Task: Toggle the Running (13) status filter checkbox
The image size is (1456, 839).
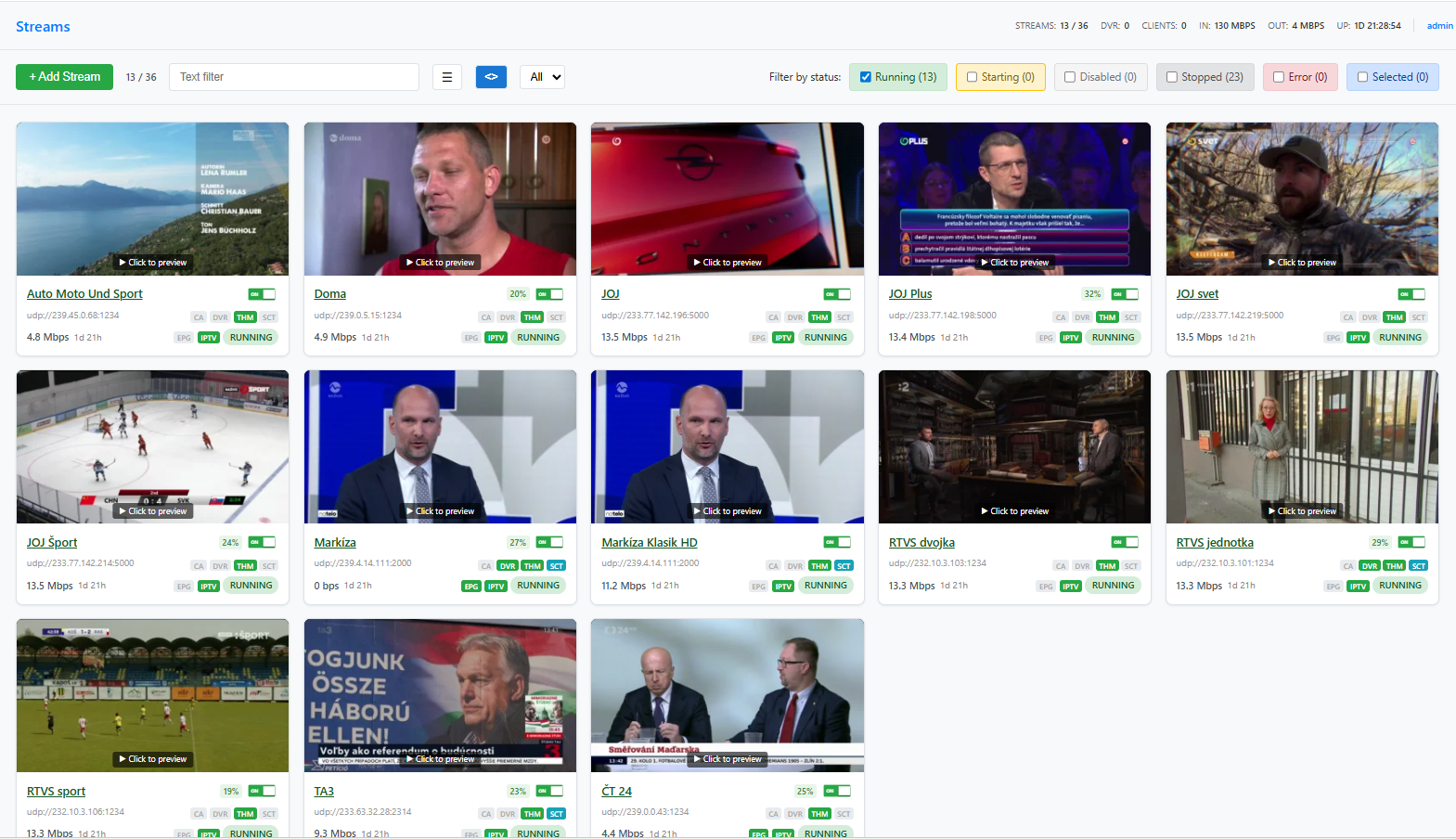Action: tap(866, 77)
